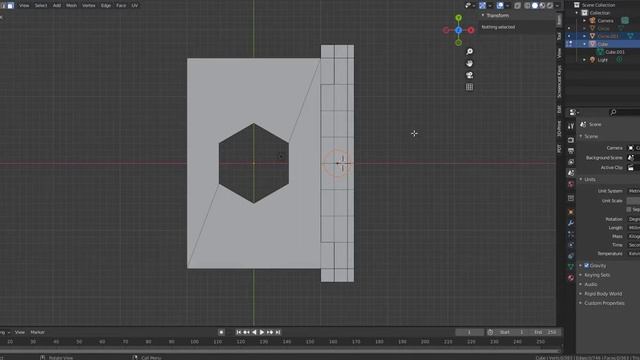The height and width of the screenshot is (360, 640).
Task: Toggle viewport overlays visibility
Action: coord(500,5)
